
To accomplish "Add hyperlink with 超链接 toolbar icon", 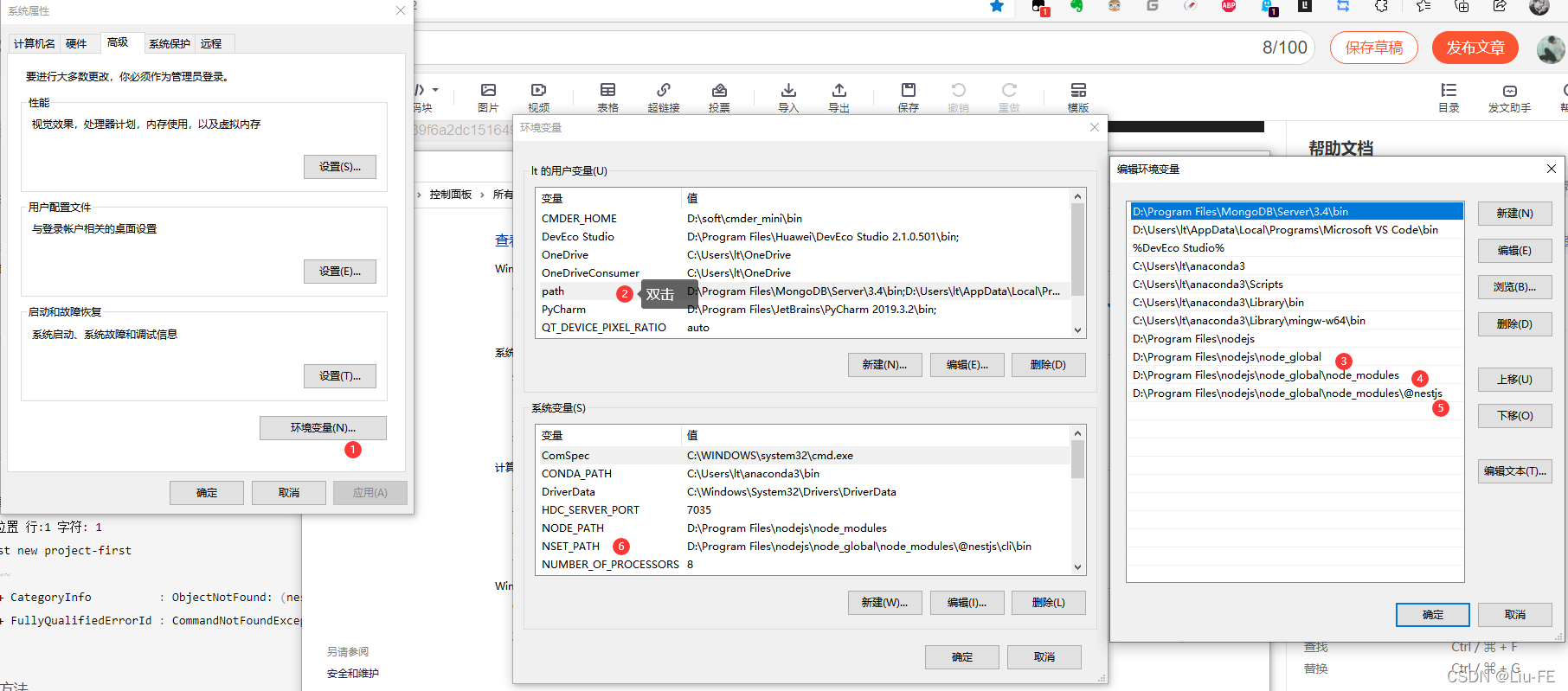I will point(664,98).
